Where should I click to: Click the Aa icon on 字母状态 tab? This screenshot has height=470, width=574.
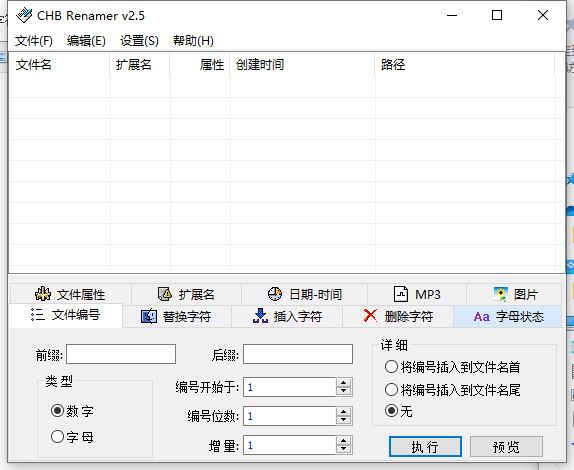point(481,317)
